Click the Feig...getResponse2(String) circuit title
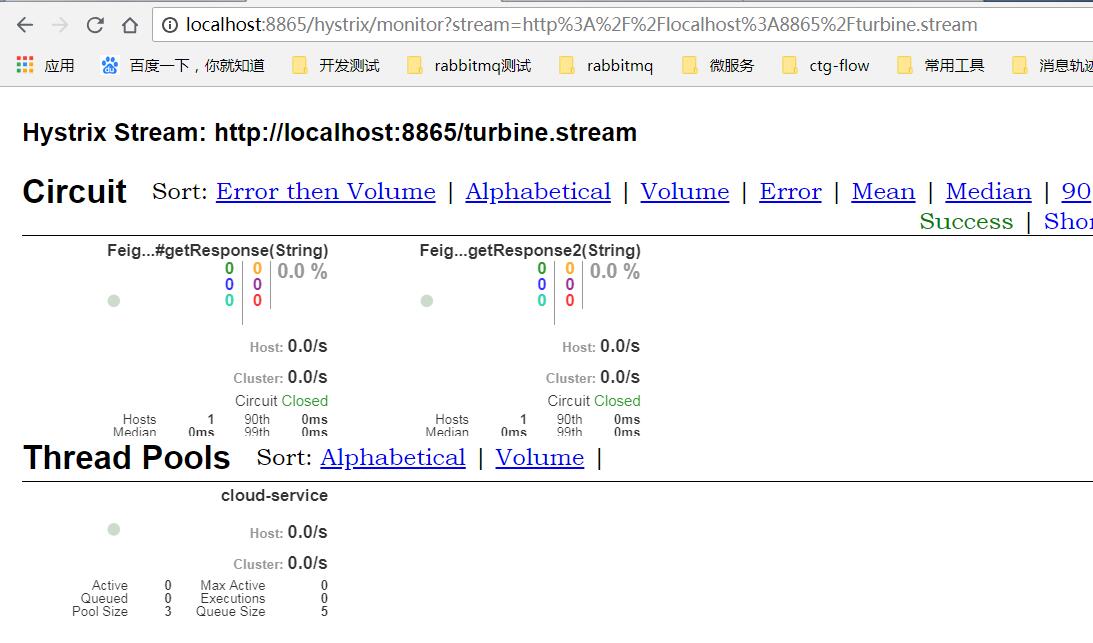Viewport: 1093px width, 643px height. (530, 250)
